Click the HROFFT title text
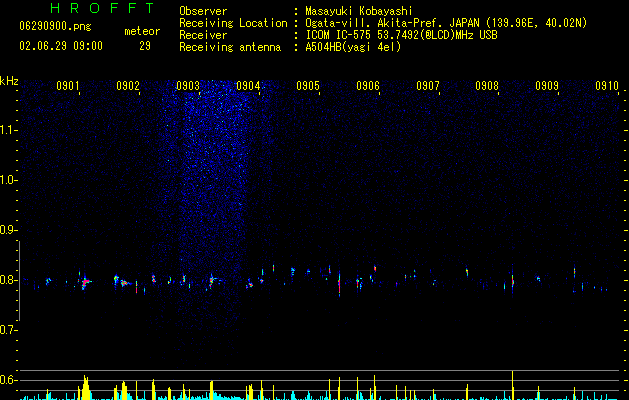Viewport: 629px width, 400px height. [x=103, y=8]
